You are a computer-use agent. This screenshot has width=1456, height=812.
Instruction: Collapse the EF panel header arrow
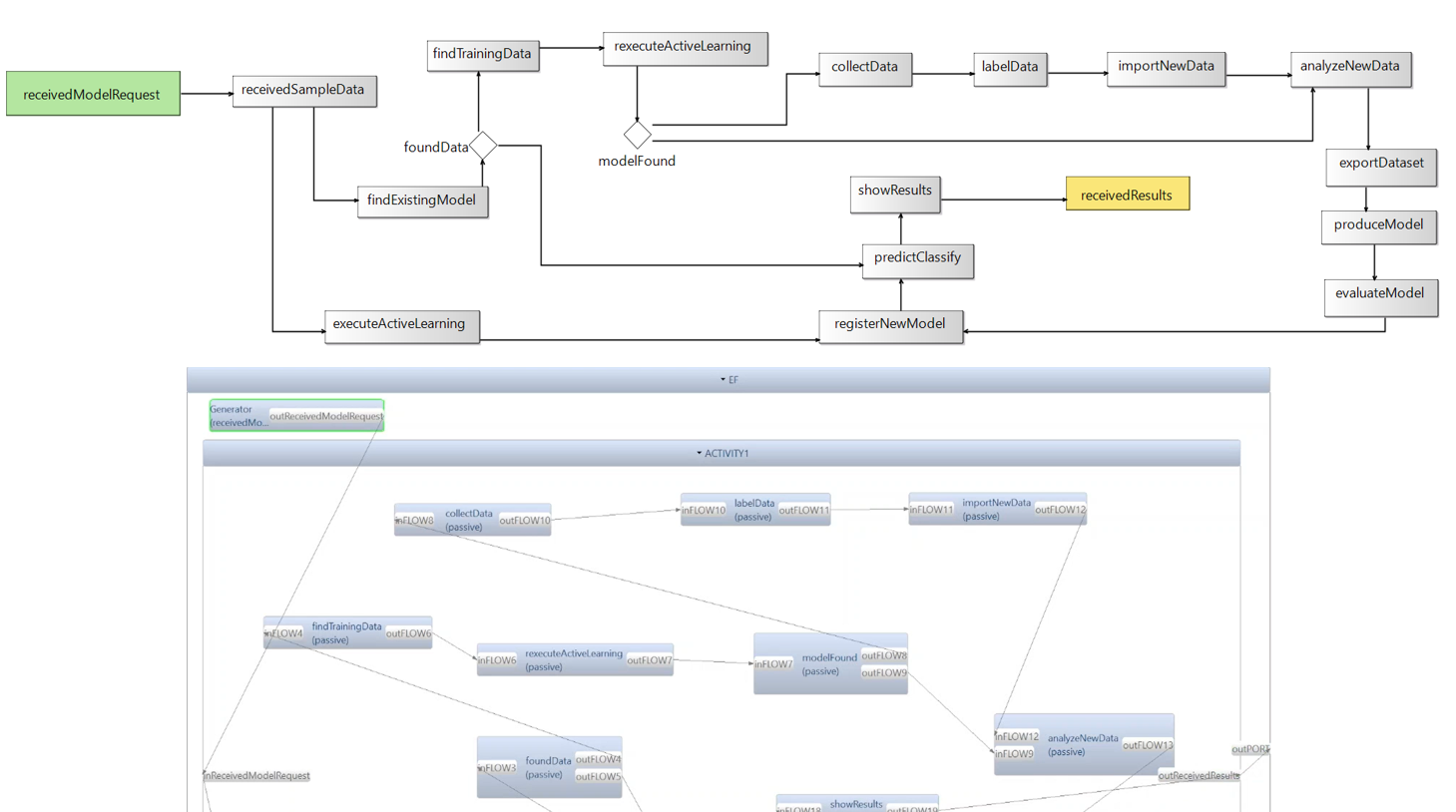click(723, 380)
